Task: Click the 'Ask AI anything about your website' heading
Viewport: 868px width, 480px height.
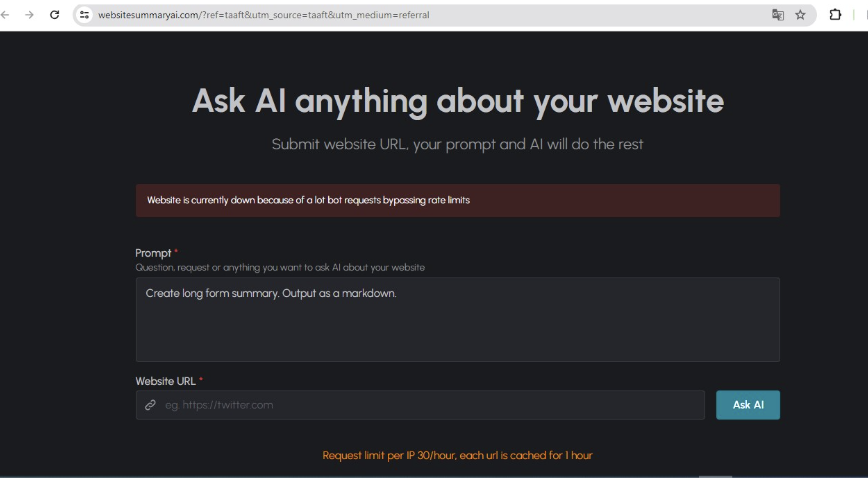Action: (x=457, y=101)
